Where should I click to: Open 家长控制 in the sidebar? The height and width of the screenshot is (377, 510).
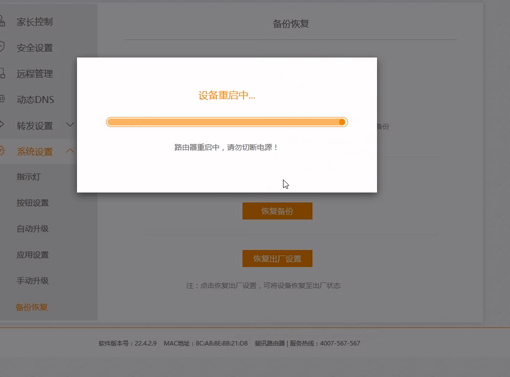(35, 22)
